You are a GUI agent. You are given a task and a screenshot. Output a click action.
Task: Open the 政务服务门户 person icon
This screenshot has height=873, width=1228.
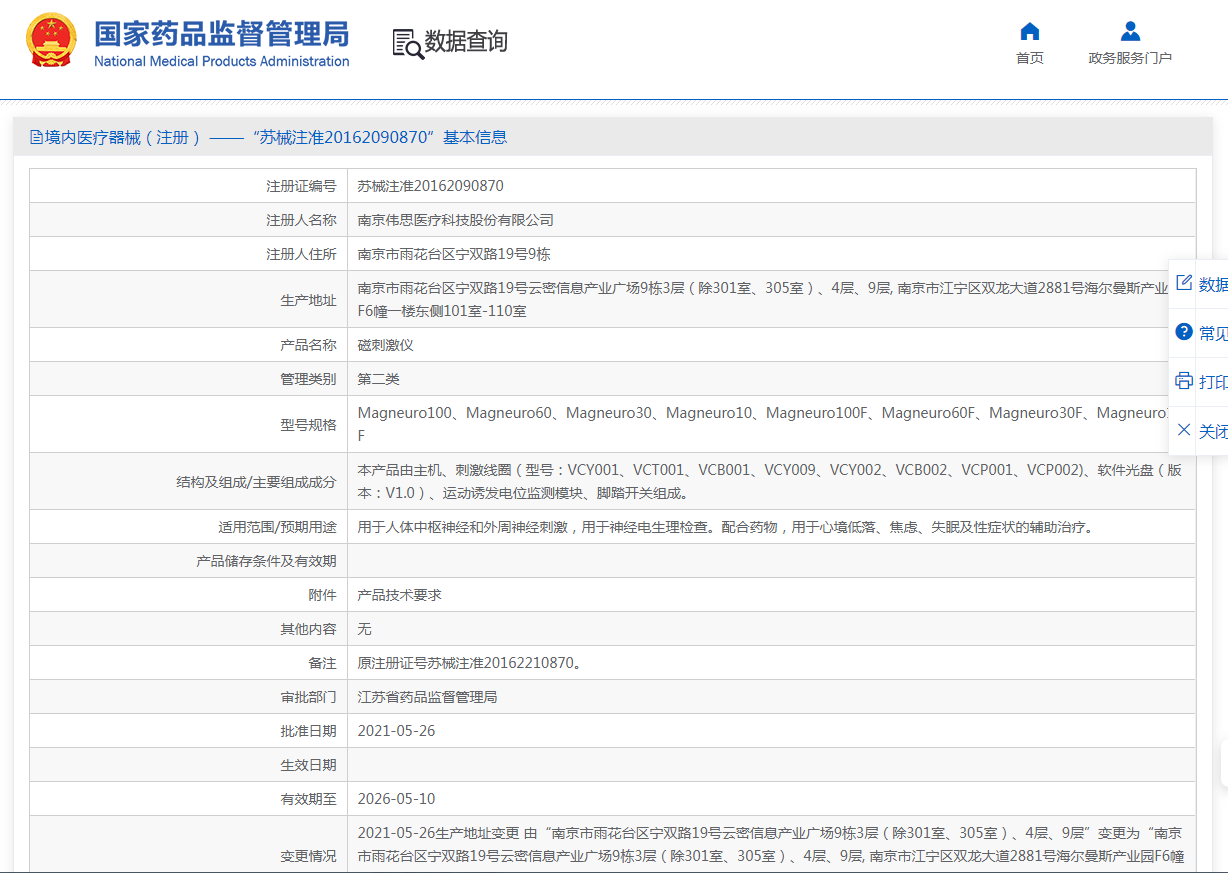point(1130,31)
